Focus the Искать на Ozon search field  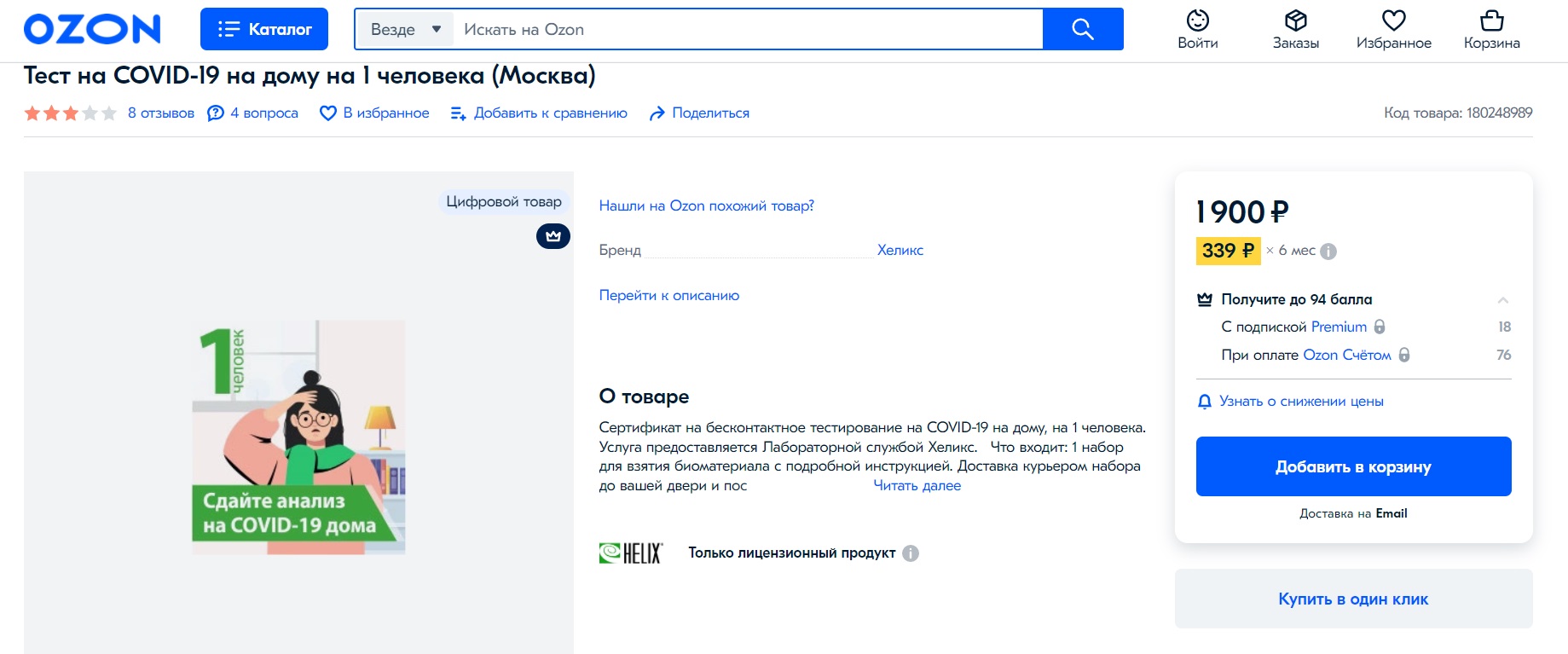748,30
